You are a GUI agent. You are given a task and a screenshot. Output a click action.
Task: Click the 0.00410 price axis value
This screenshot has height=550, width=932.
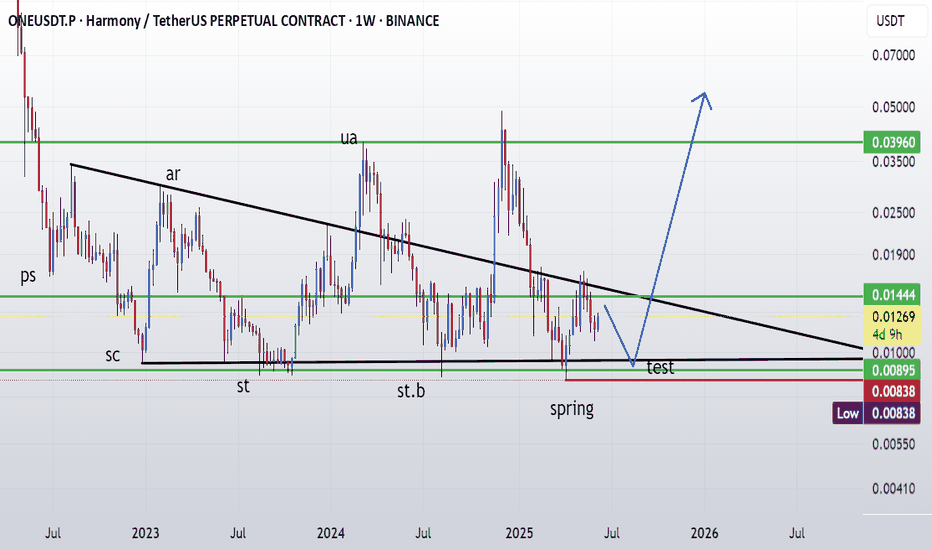tap(893, 489)
